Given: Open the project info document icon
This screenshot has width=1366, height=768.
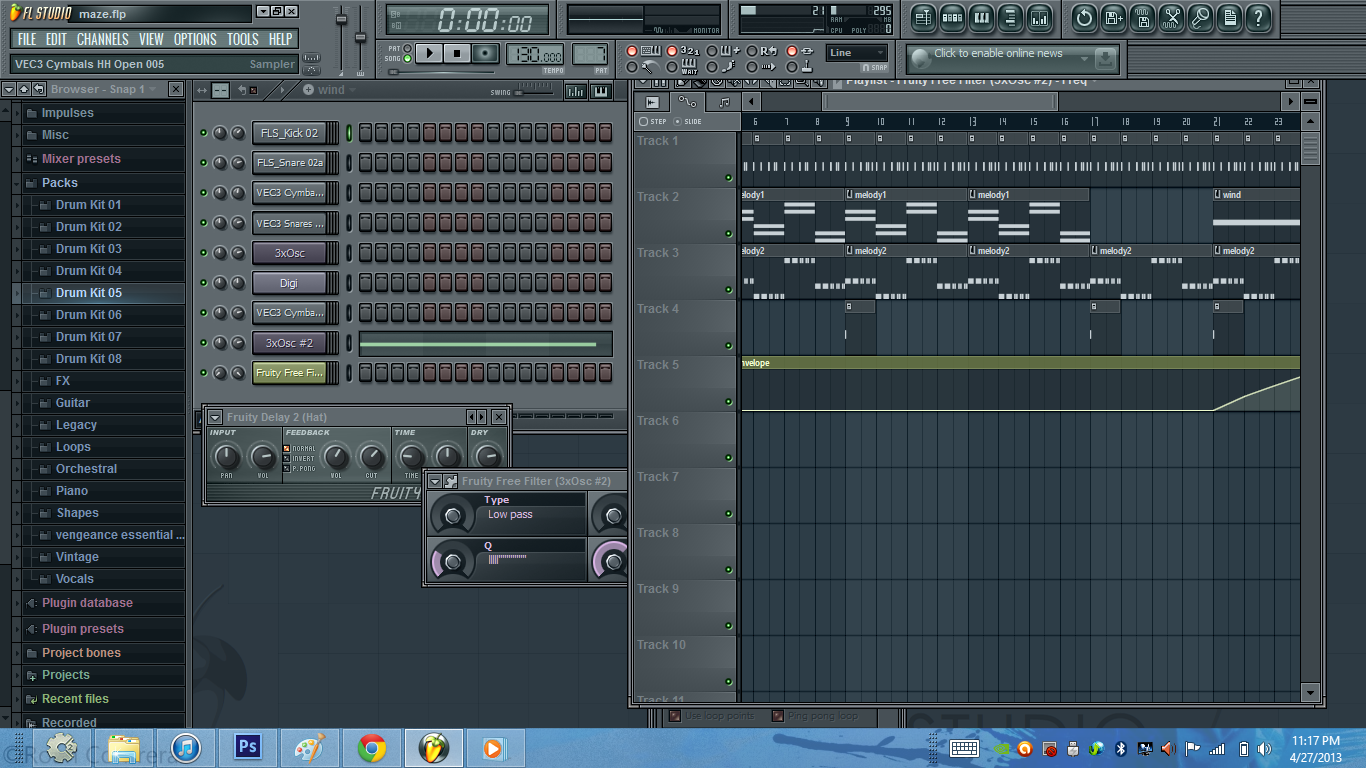Looking at the screenshot, I should click(1229, 17).
